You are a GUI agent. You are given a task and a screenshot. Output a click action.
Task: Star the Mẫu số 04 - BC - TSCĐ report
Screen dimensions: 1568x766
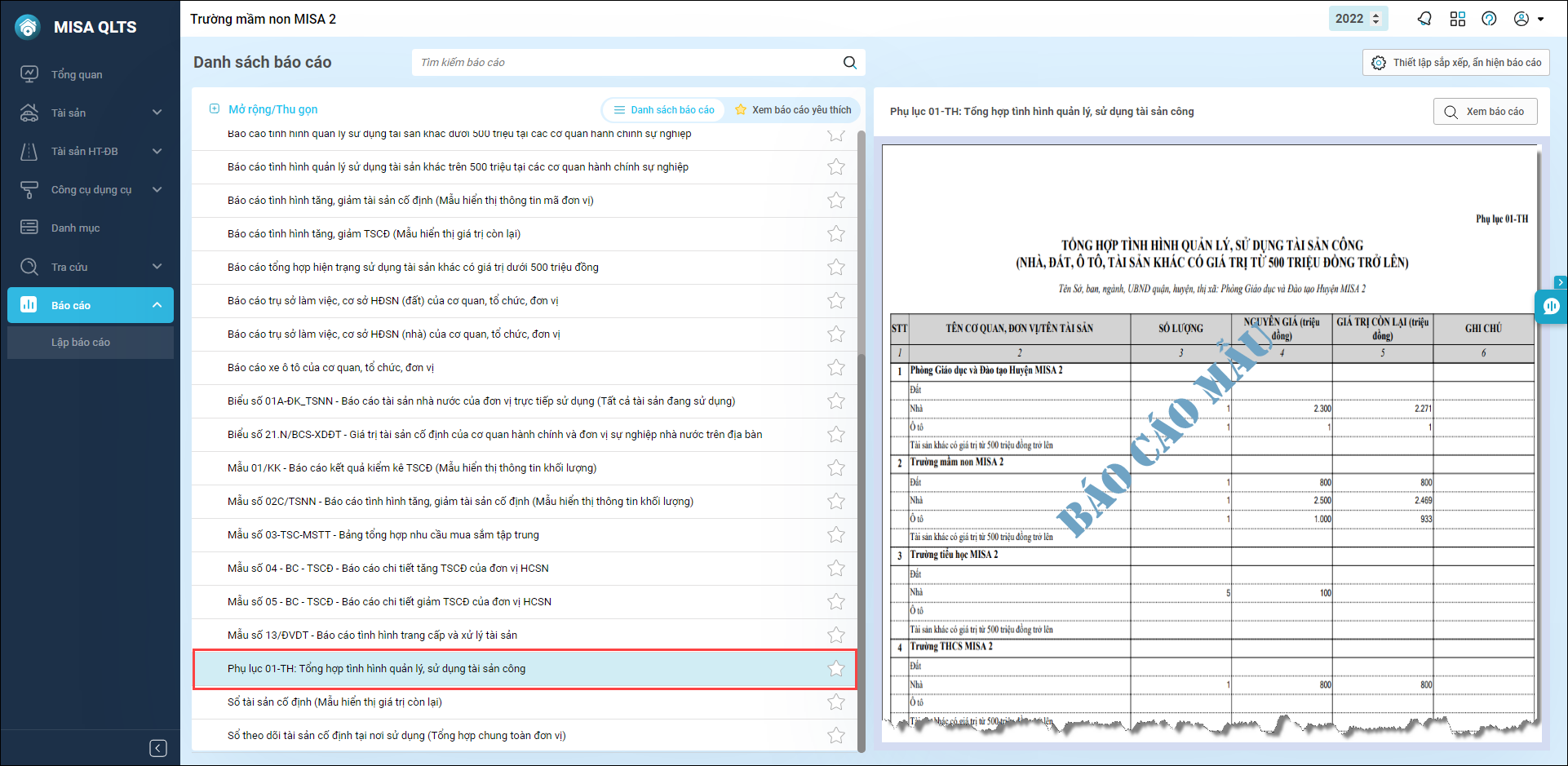click(x=836, y=569)
